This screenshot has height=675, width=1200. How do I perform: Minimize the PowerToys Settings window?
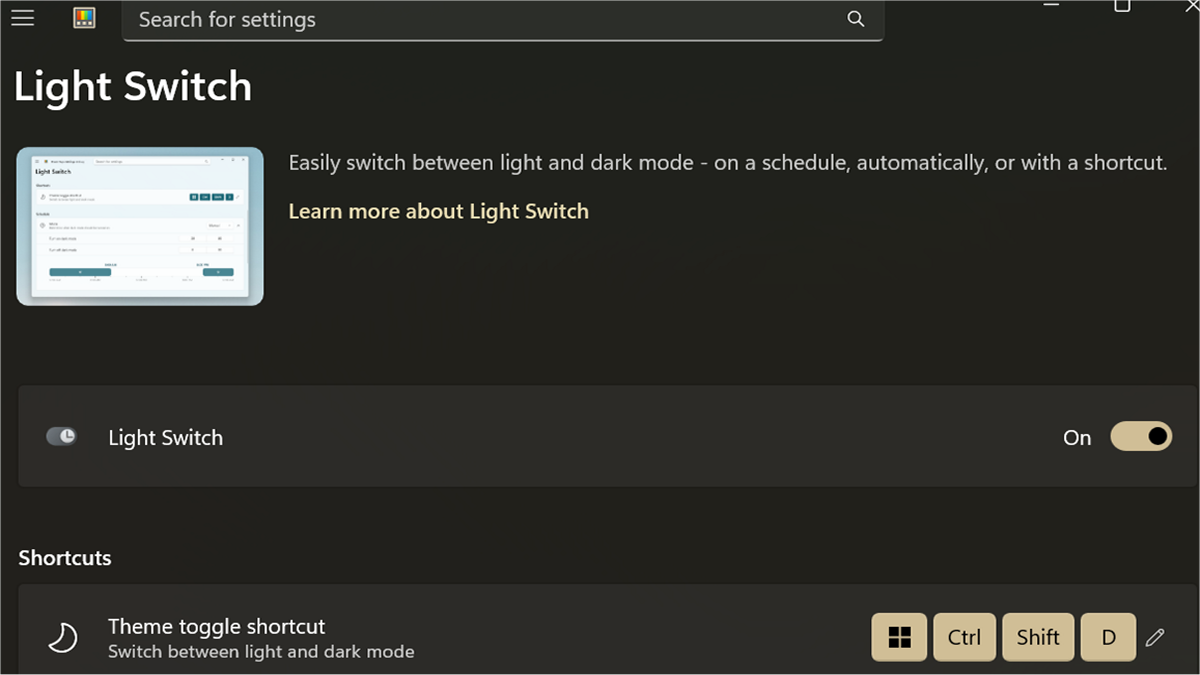tap(1050, 5)
